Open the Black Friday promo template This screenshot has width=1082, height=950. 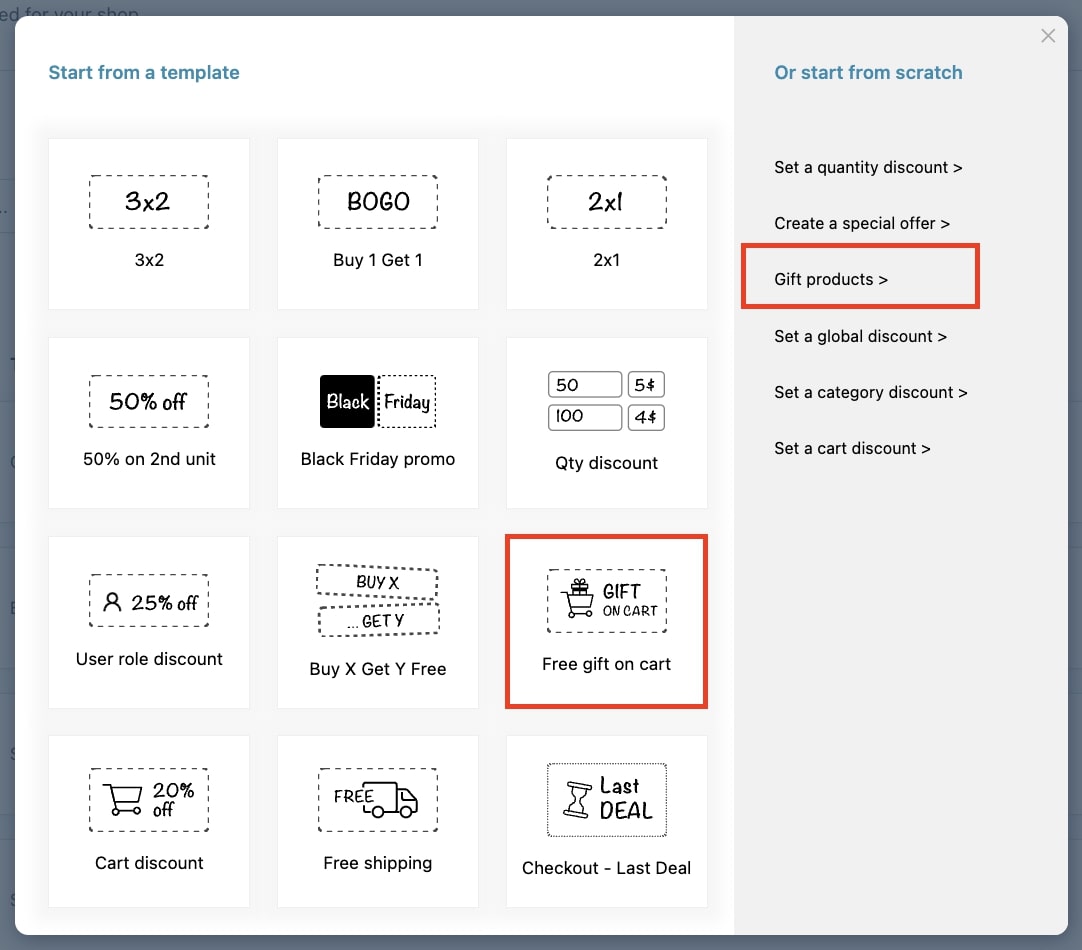tap(377, 423)
